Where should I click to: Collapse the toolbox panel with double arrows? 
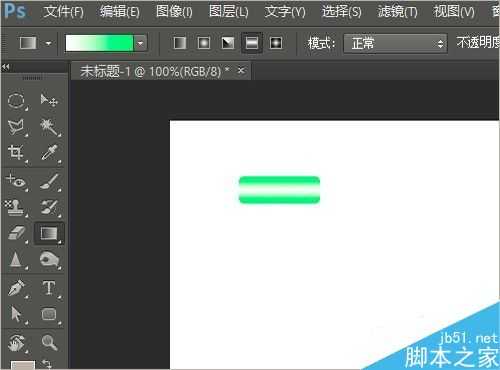(5, 67)
